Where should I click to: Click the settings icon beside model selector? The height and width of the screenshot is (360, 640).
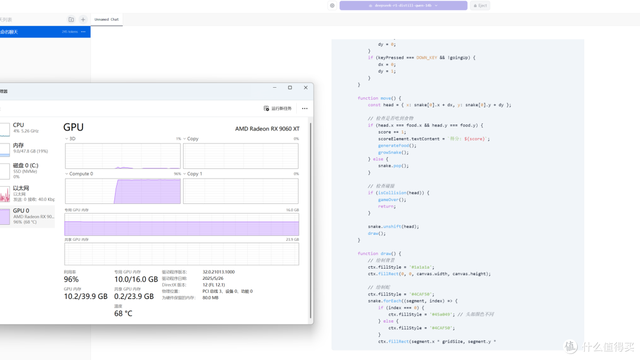tap(332, 6)
